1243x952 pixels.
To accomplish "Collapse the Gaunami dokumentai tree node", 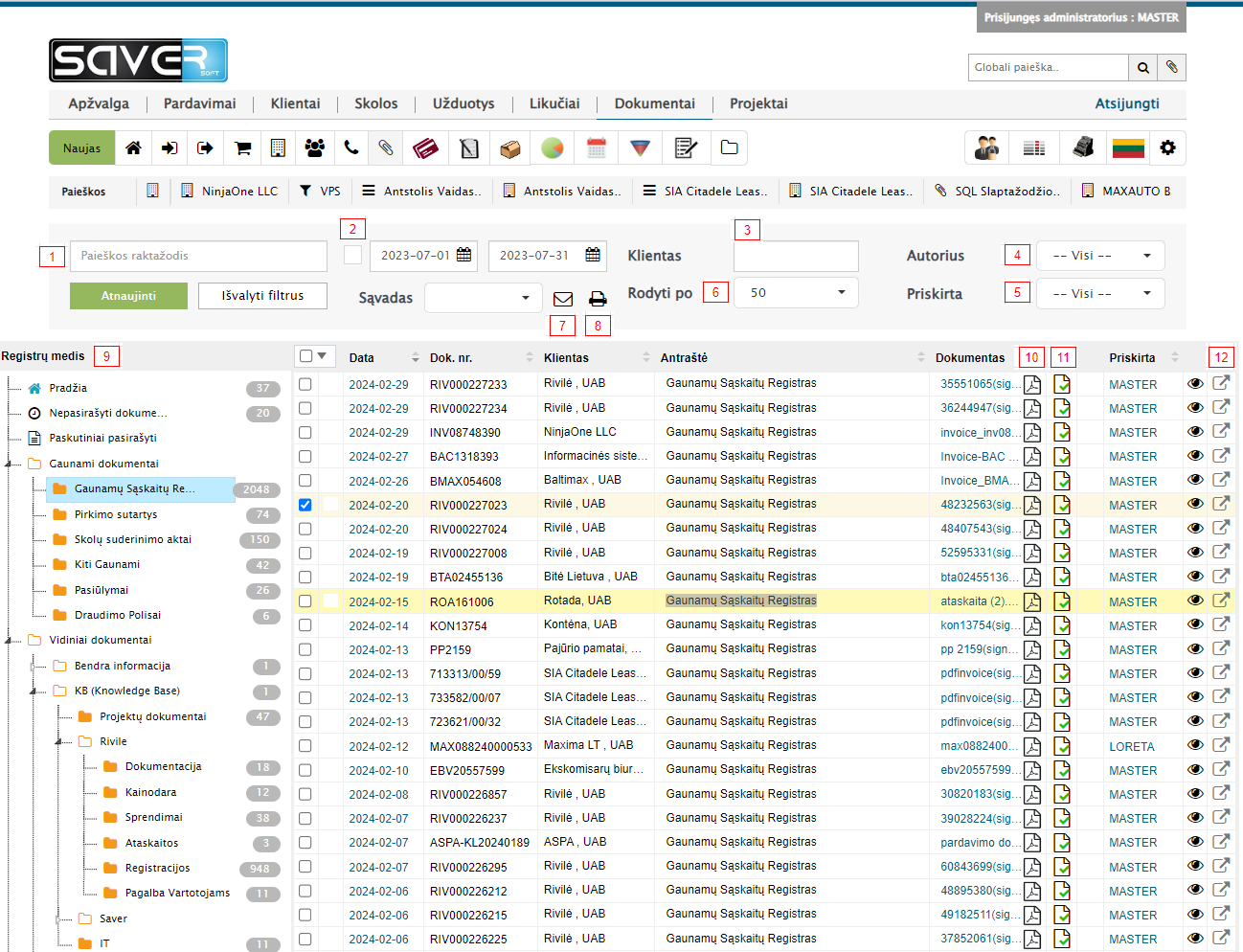I will coord(10,464).
